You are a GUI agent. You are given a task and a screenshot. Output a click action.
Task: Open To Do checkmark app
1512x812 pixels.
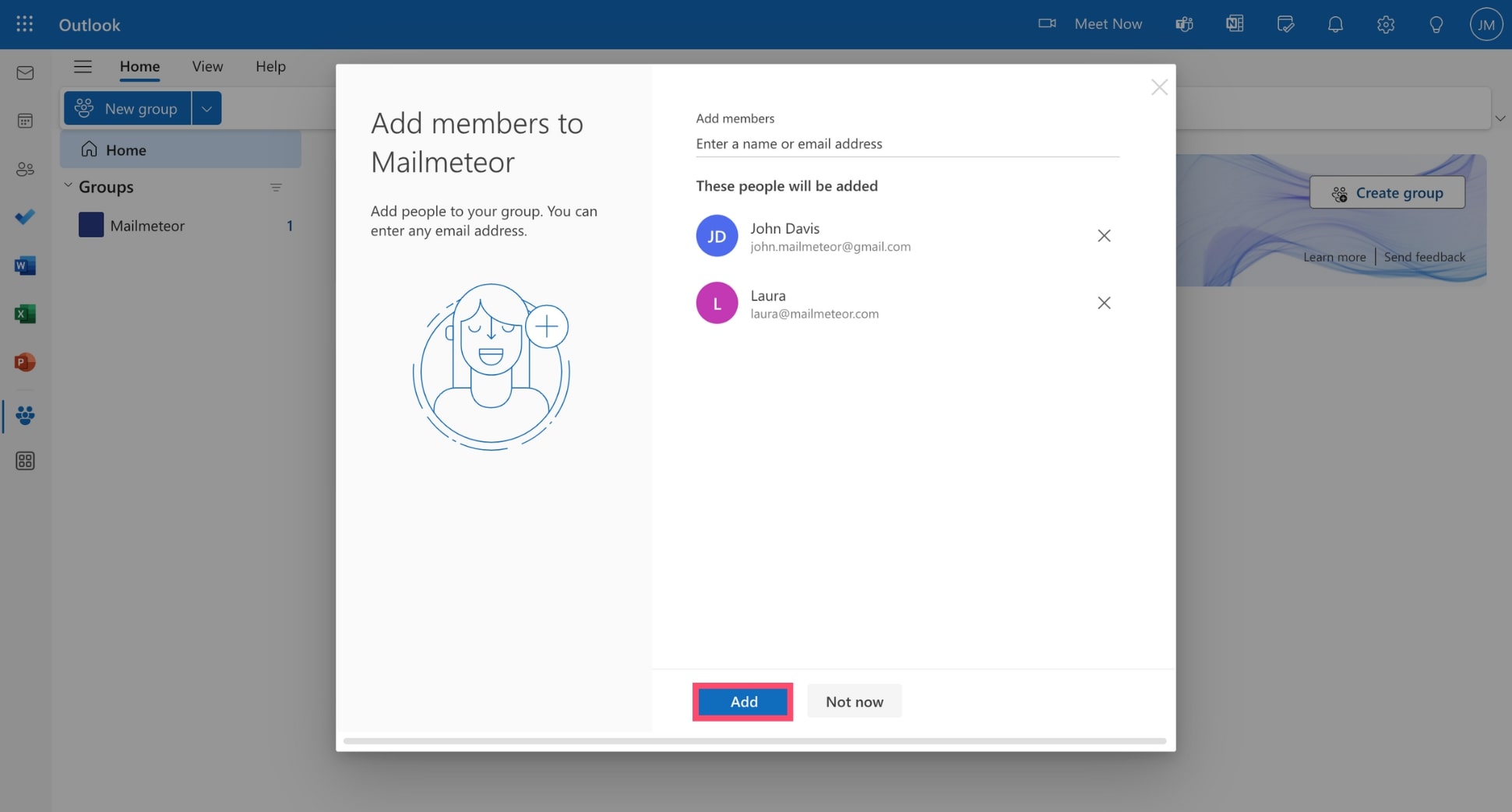tap(25, 217)
